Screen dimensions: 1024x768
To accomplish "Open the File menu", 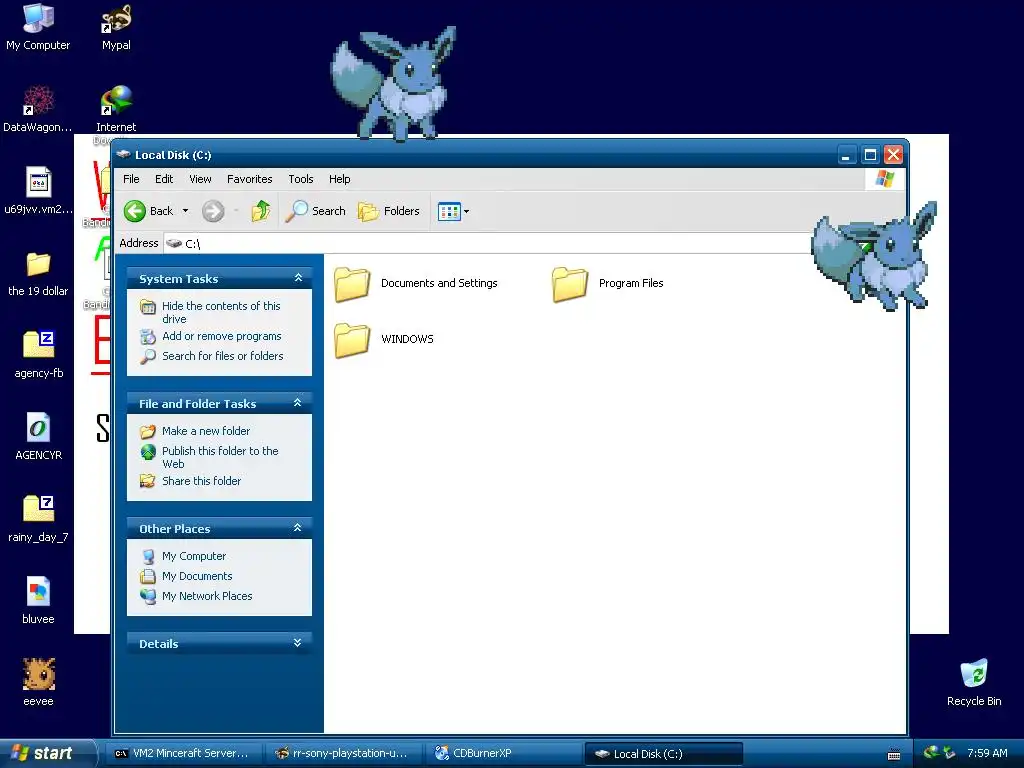I will click(131, 179).
